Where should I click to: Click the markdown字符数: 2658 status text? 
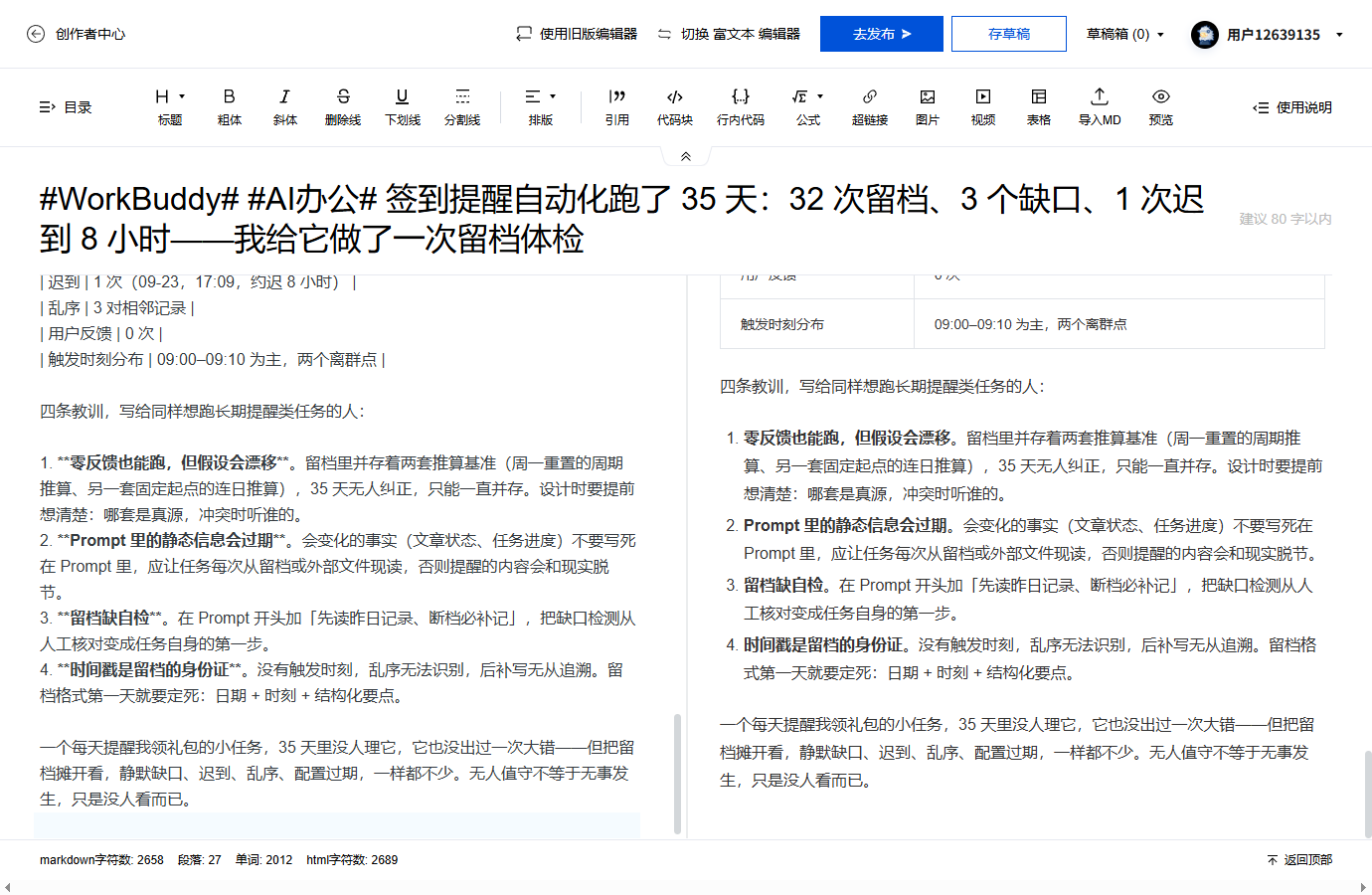click(101, 860)
